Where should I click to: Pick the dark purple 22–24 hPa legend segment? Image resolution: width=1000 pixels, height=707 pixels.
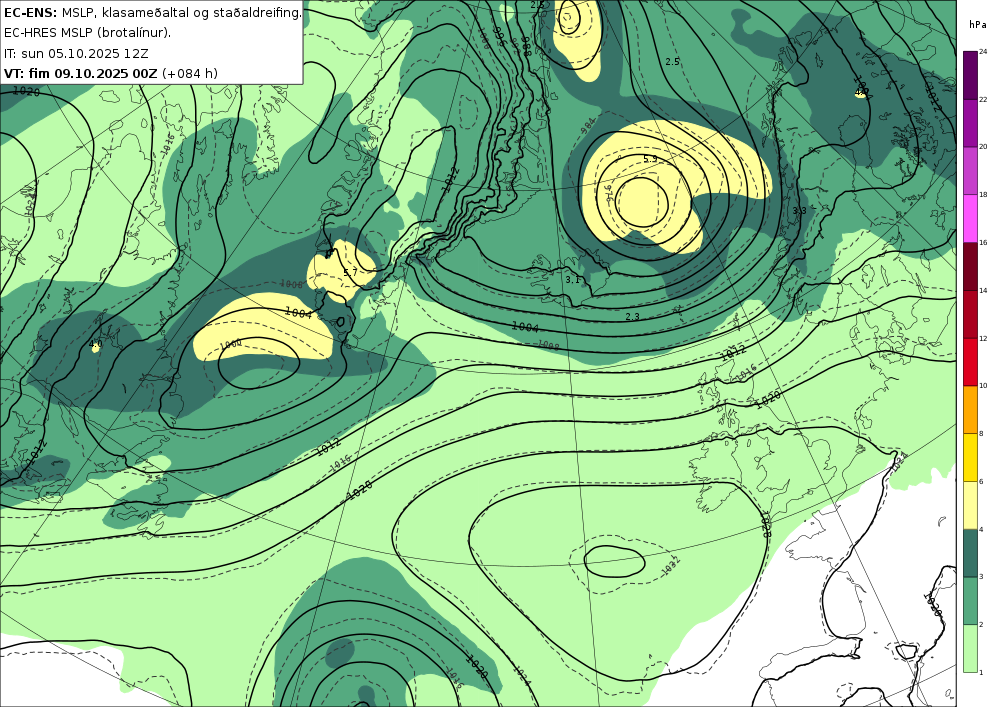970,75
